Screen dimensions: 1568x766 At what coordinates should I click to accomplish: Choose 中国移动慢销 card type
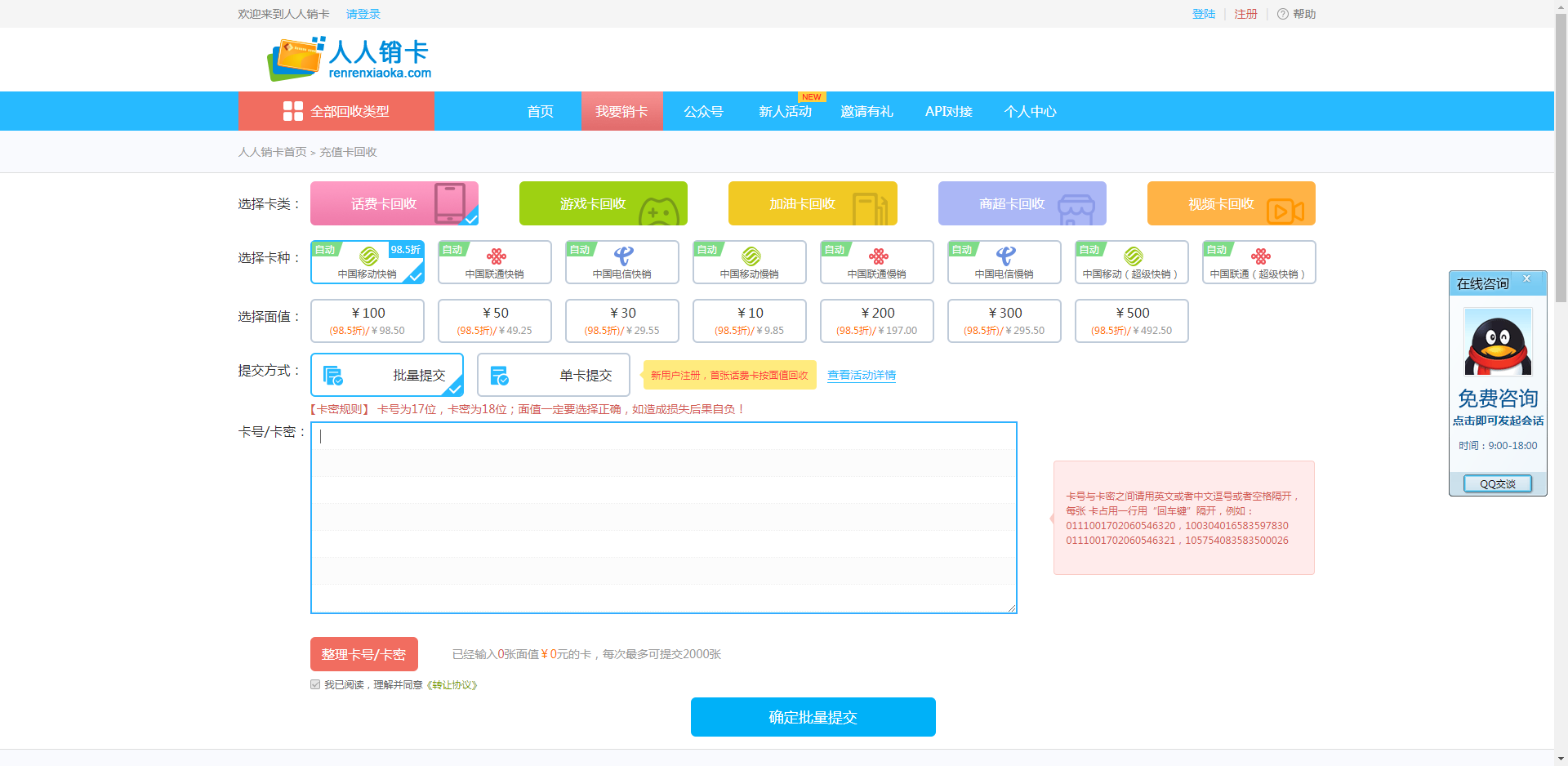click(750, 262)
